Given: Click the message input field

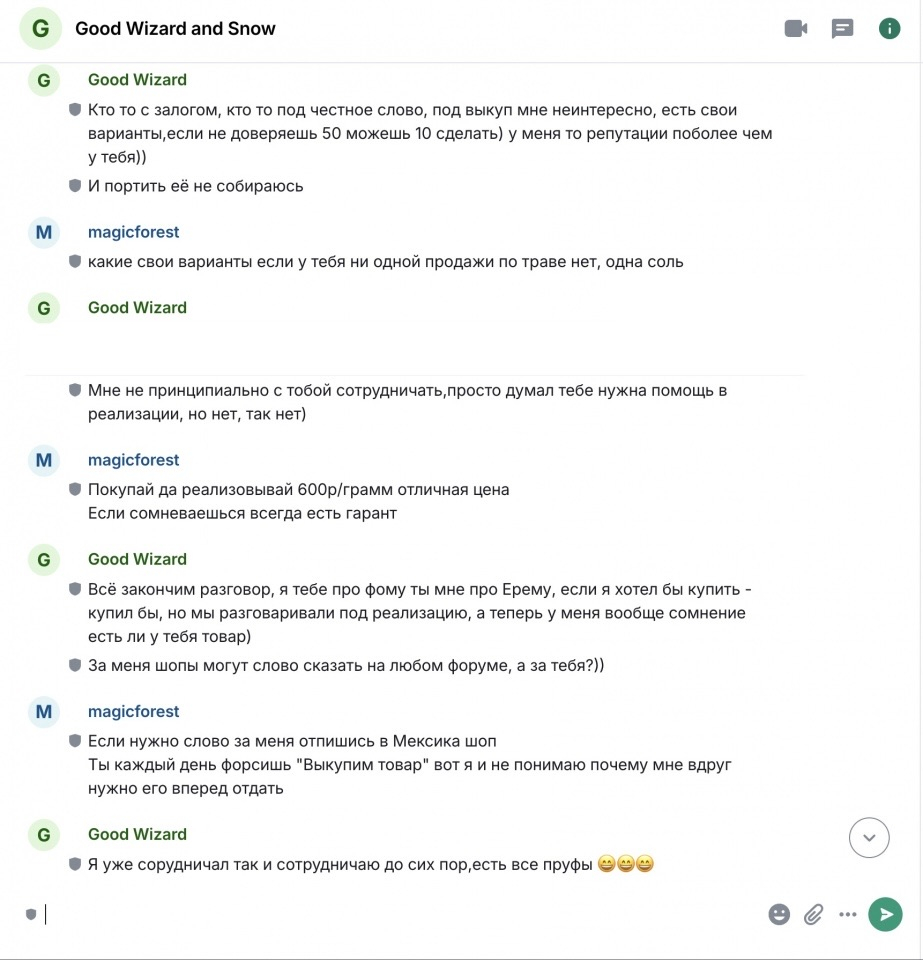Looking at the screenshot, I should pyautogui.click(x=398, y=914).
